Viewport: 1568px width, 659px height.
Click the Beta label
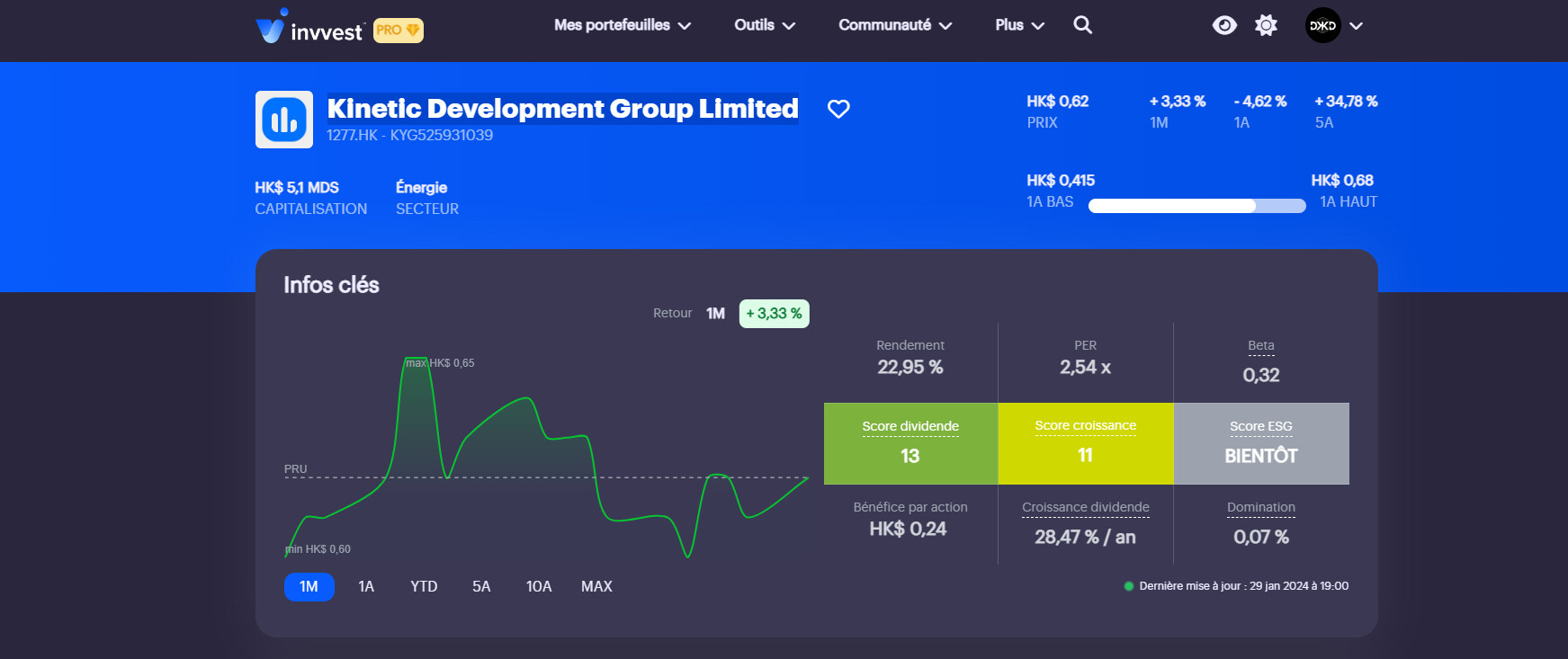(x=1261, y=345)
